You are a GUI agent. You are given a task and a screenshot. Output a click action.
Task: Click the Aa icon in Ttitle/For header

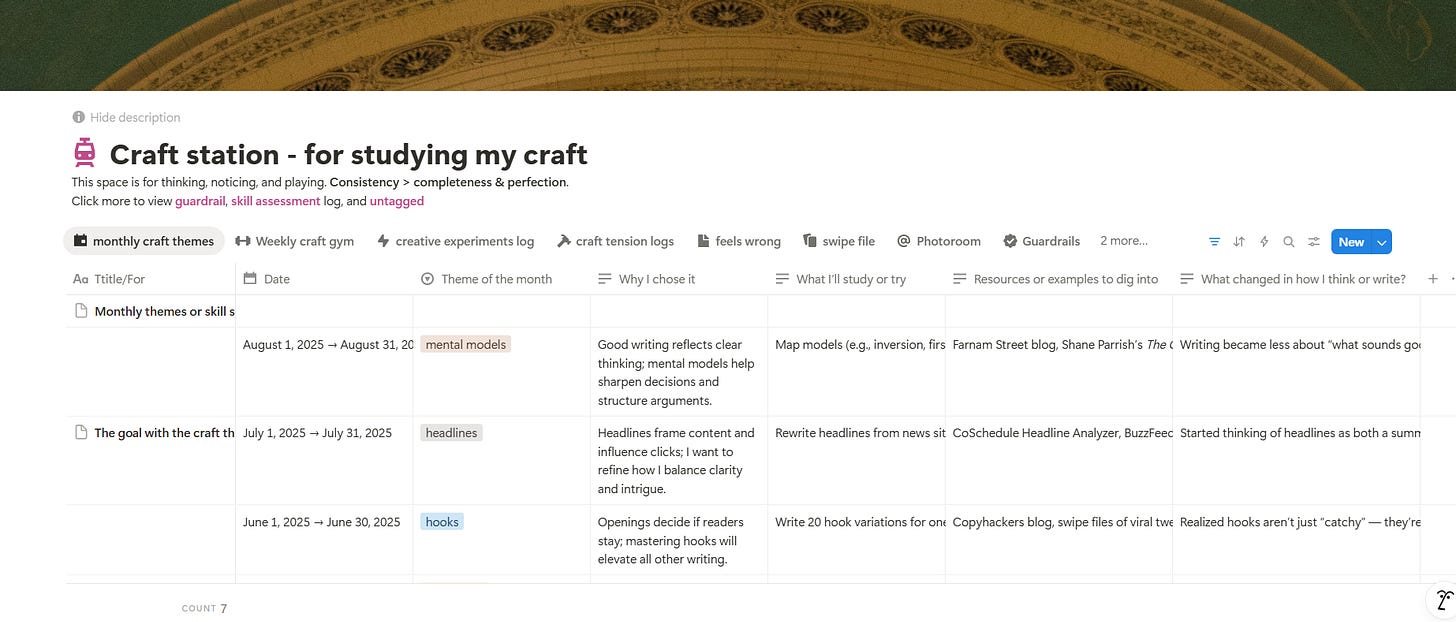pyautogui.click(x=81, y=279)
